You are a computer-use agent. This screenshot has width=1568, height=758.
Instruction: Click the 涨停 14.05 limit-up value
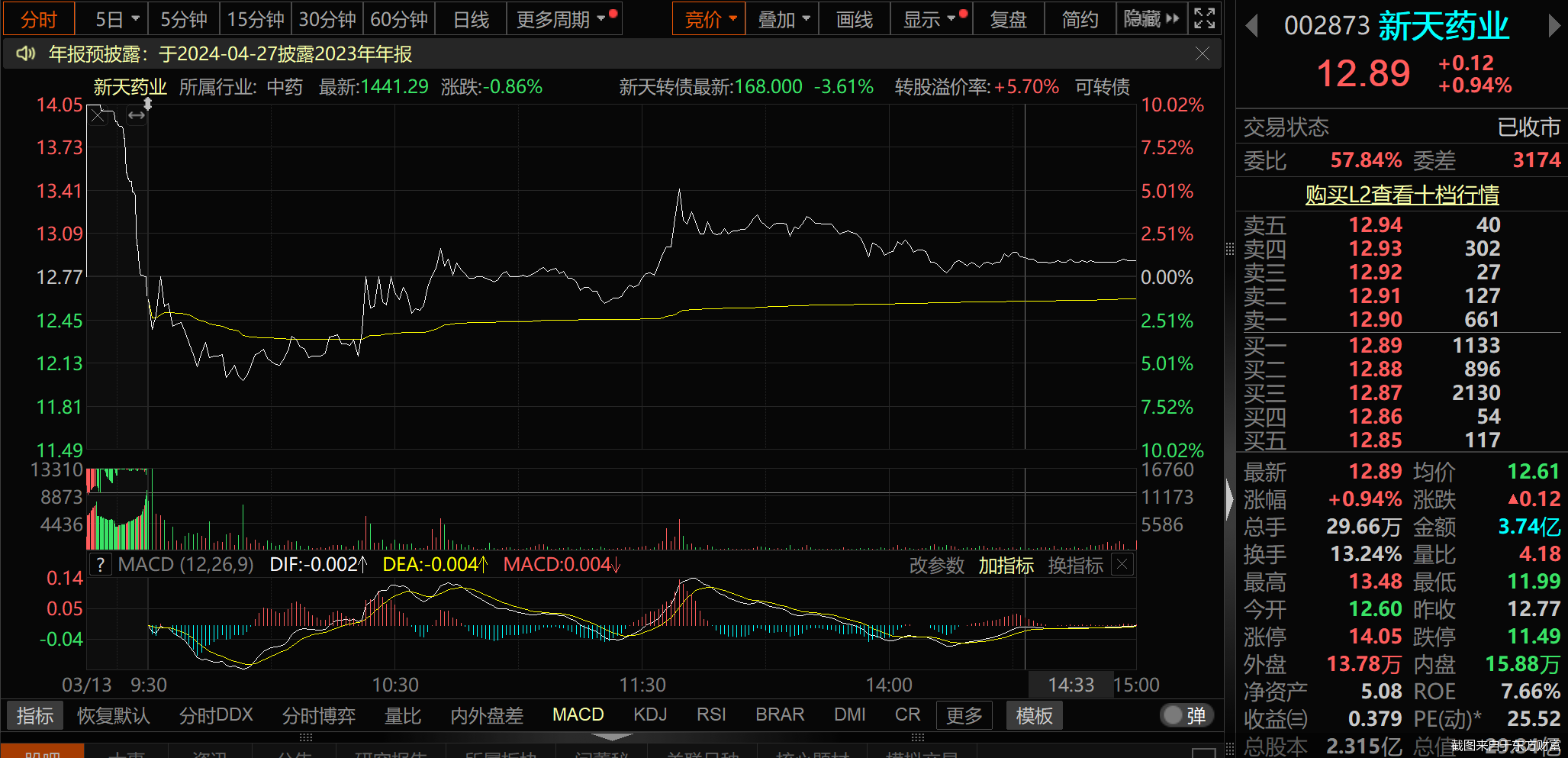click(1375, 637)
